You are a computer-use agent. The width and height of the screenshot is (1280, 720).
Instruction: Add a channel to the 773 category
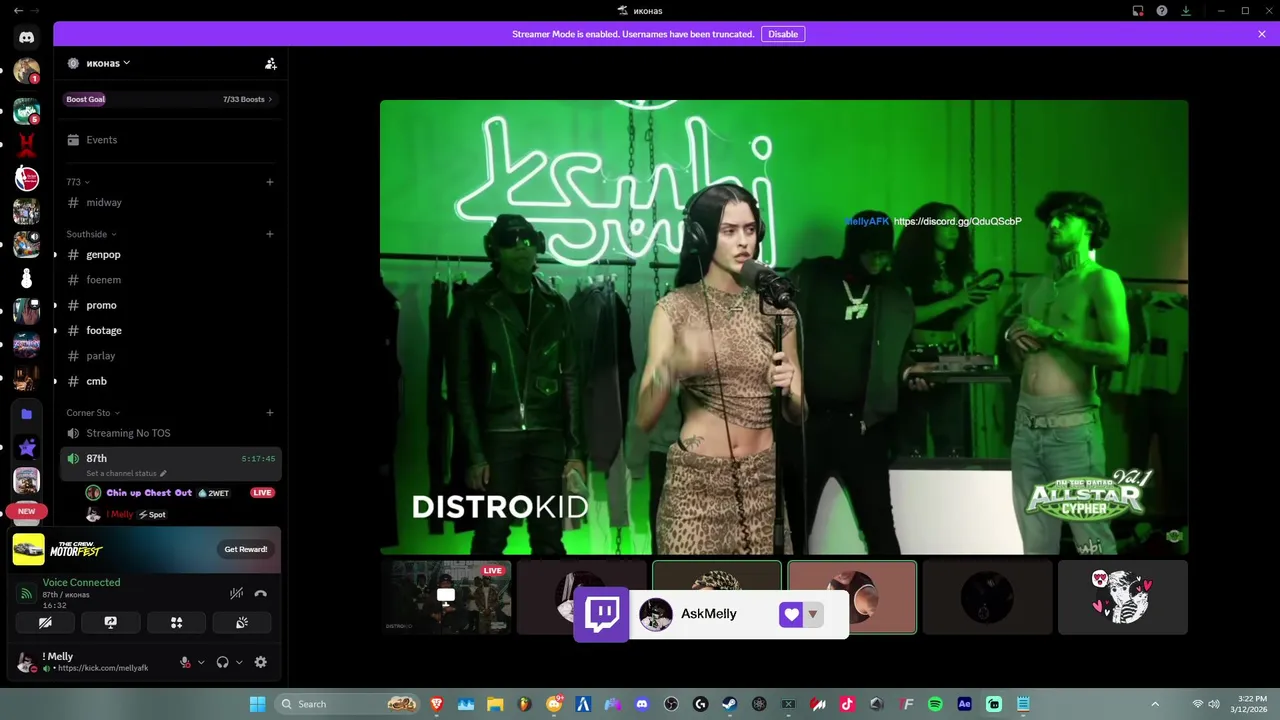(270, 182)
